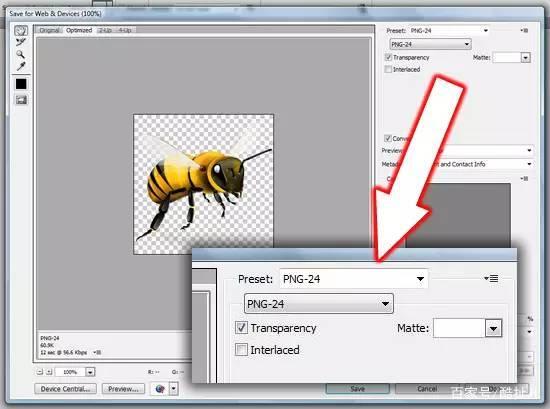Open the 100% zoom level dropdown

tap(90, 372)
